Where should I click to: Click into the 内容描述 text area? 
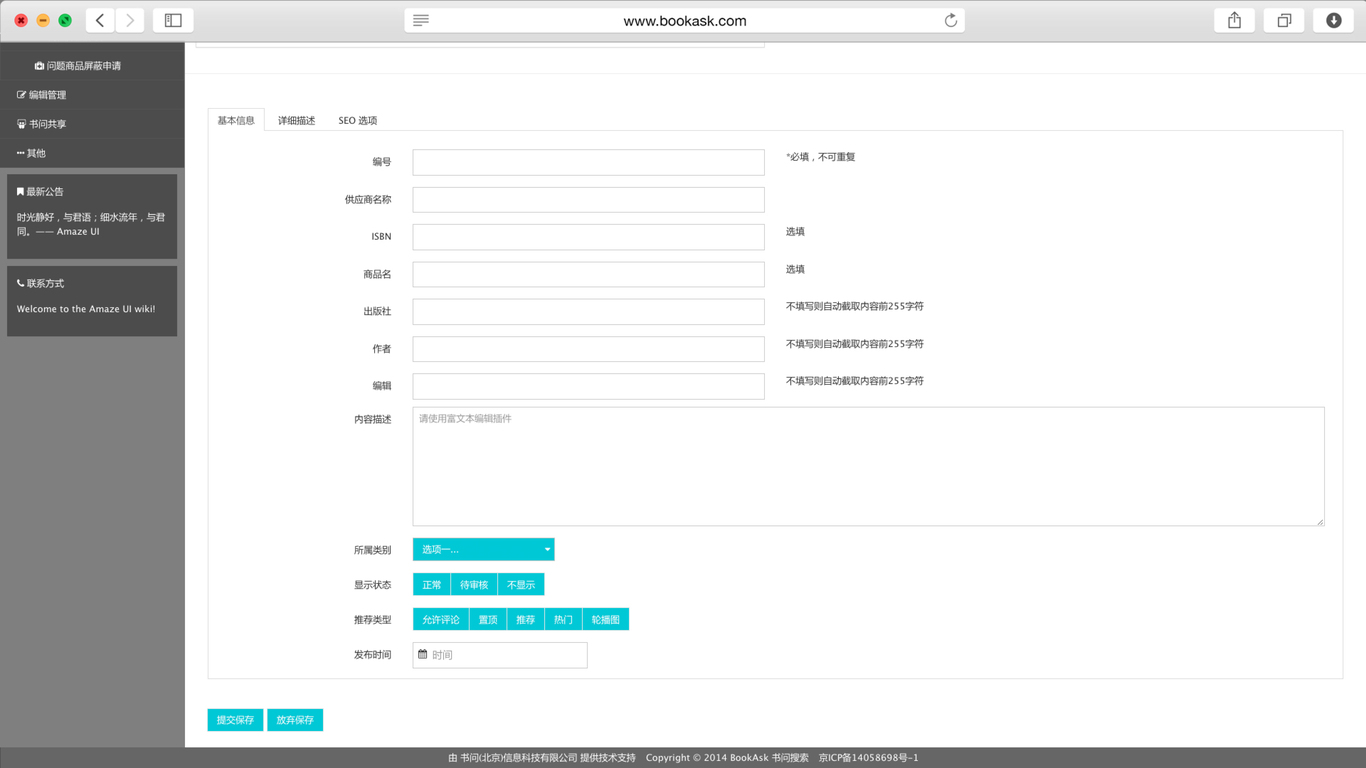(x=868, y=466)
